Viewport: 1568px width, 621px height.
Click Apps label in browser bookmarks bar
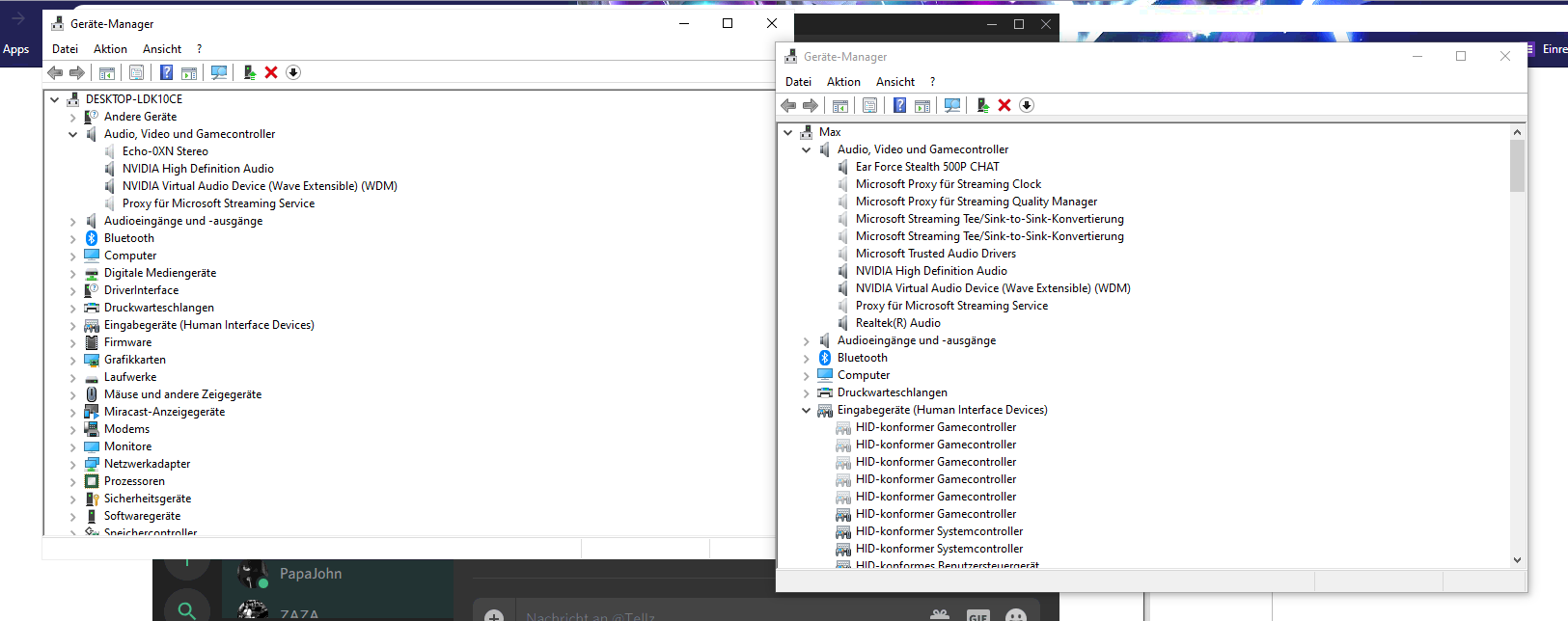(x=16, y=49)
